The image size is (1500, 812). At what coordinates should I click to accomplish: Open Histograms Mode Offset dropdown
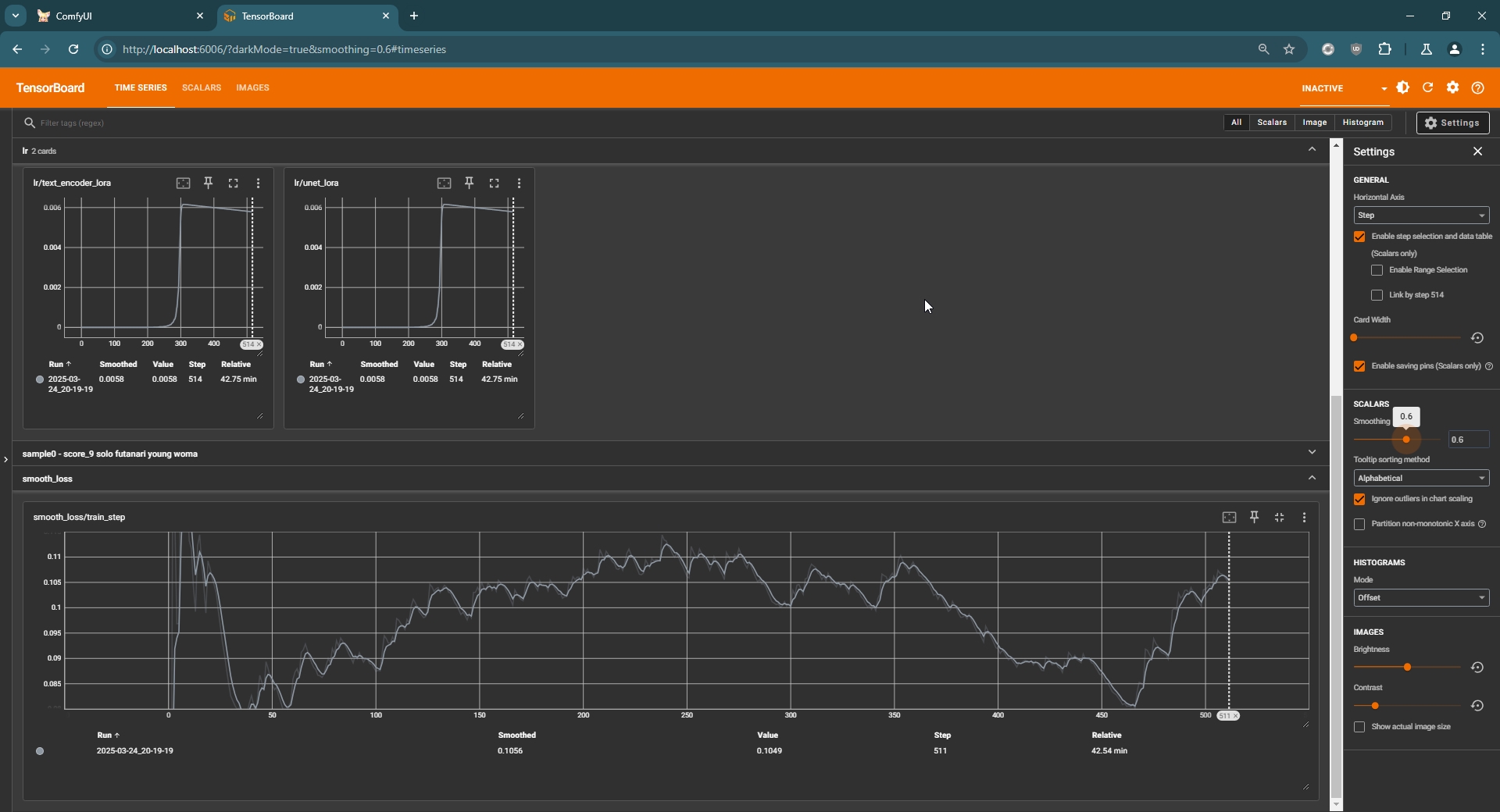[1421, 598]
